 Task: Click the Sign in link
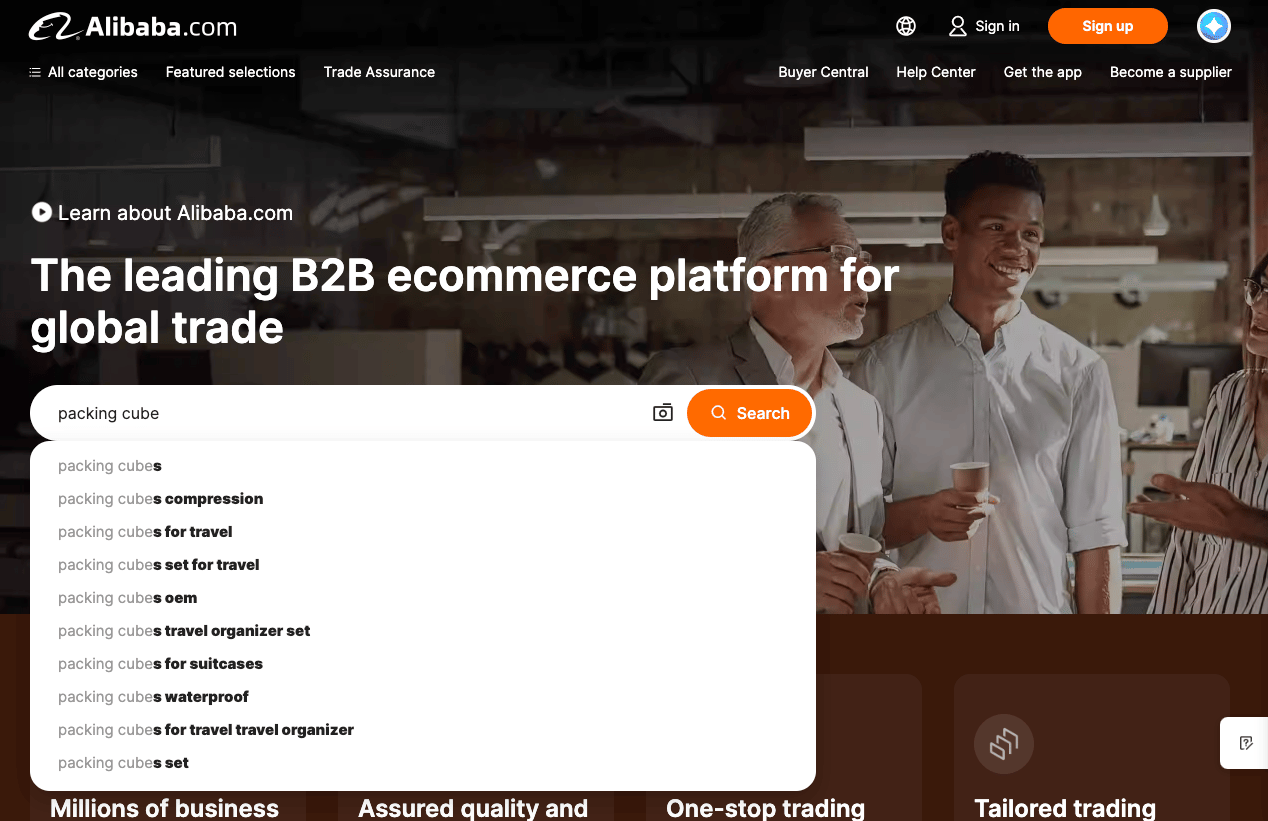tap(997, 26)
